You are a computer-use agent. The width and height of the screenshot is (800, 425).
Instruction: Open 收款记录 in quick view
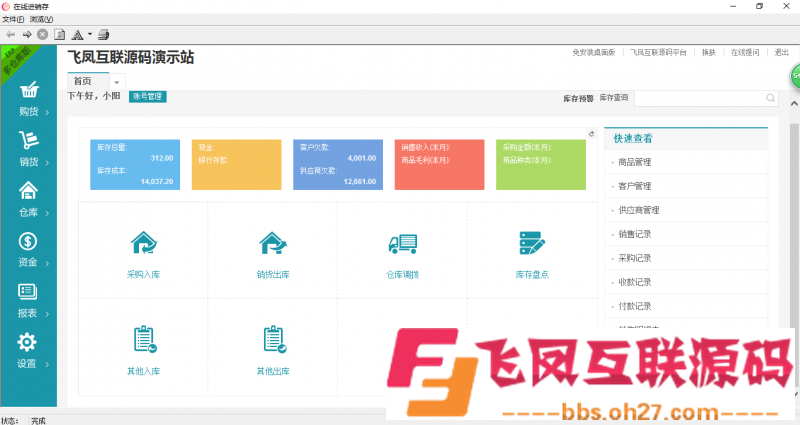(x=635, y=282)
